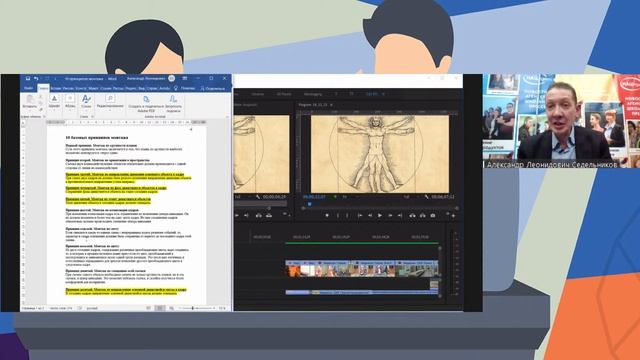Click Mark In in Program monitor
The image size is (640, 360).
(x=338, y=216)
